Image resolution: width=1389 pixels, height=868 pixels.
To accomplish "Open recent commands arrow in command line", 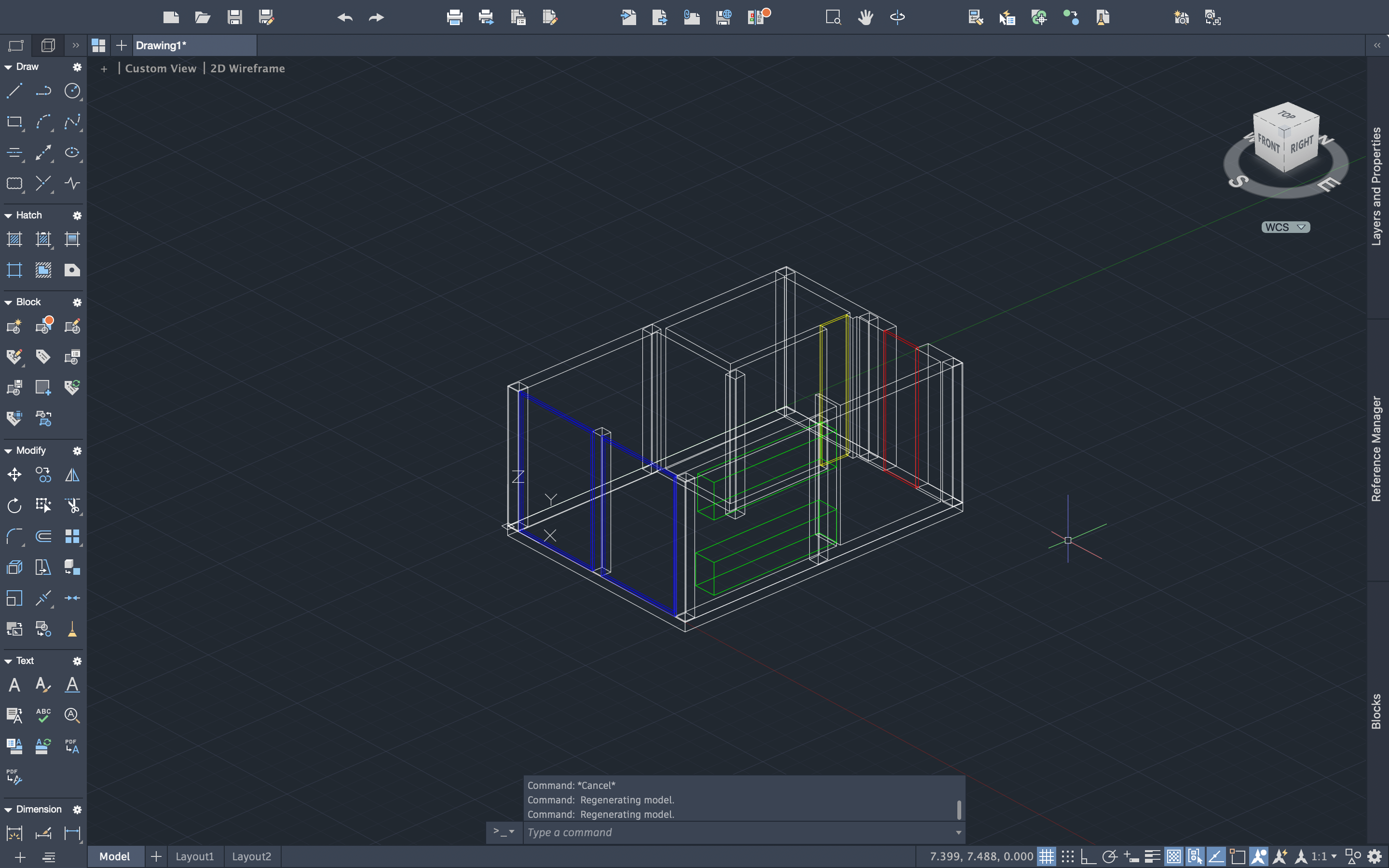I will [x=958, y=832].
